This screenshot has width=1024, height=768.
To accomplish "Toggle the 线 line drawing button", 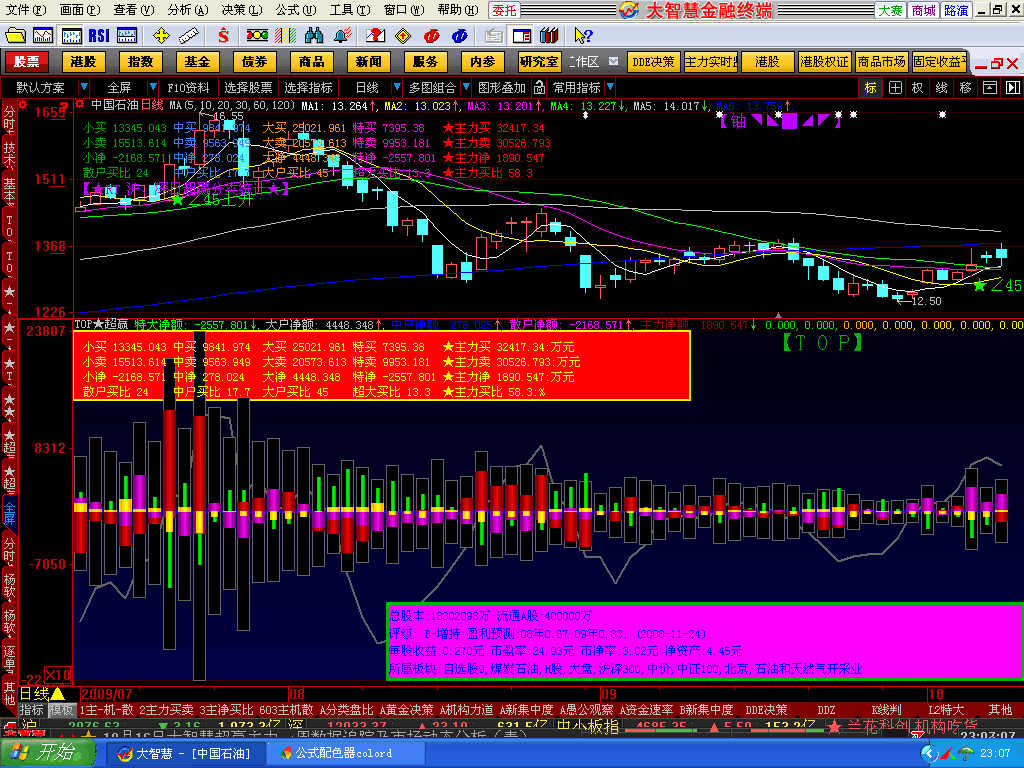I will click(941, 88).
